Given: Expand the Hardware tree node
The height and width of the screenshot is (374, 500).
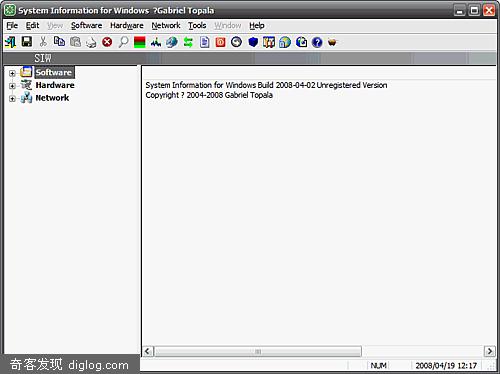Looking at the screenshot, I should (x=12, y=86).
